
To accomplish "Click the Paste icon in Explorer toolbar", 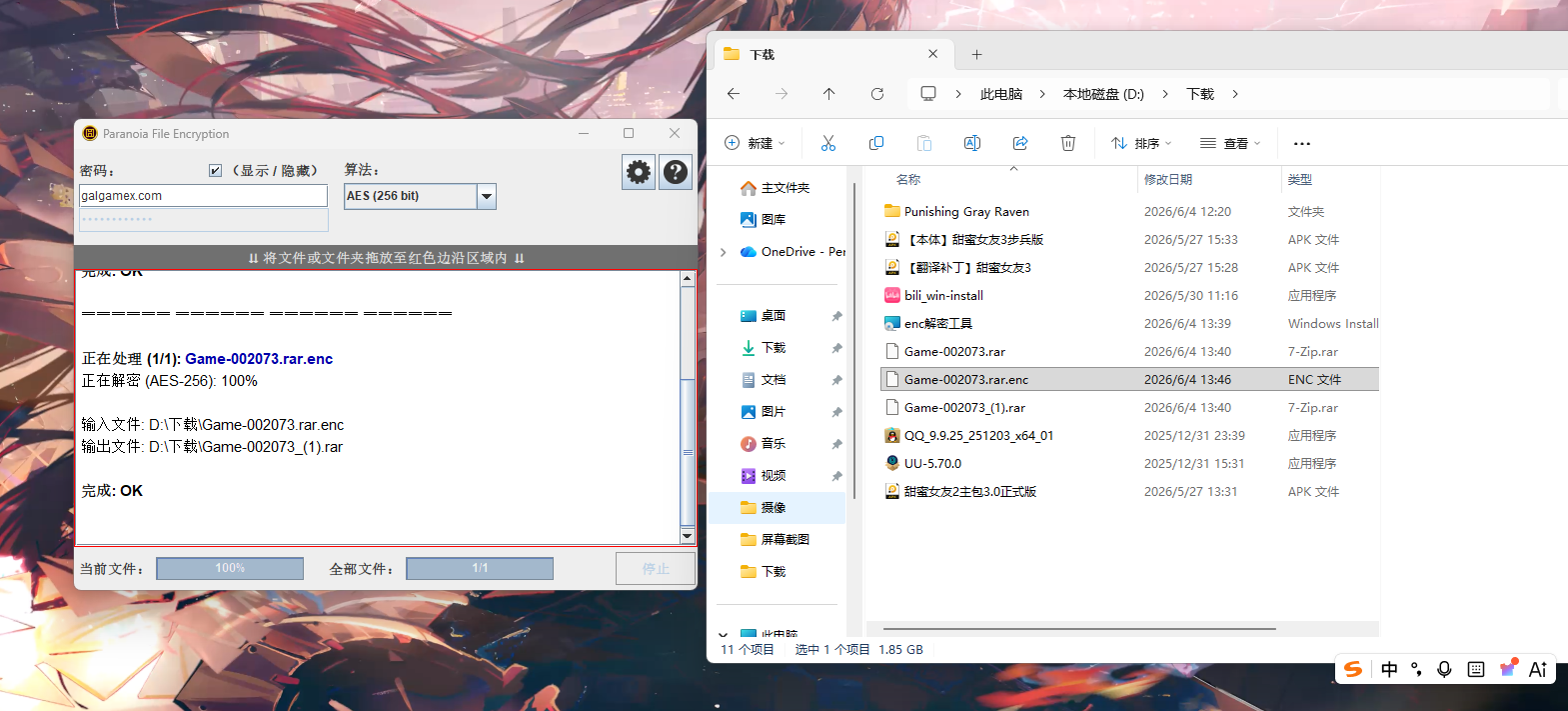I will pyautogui.click(x=924, y=143).
